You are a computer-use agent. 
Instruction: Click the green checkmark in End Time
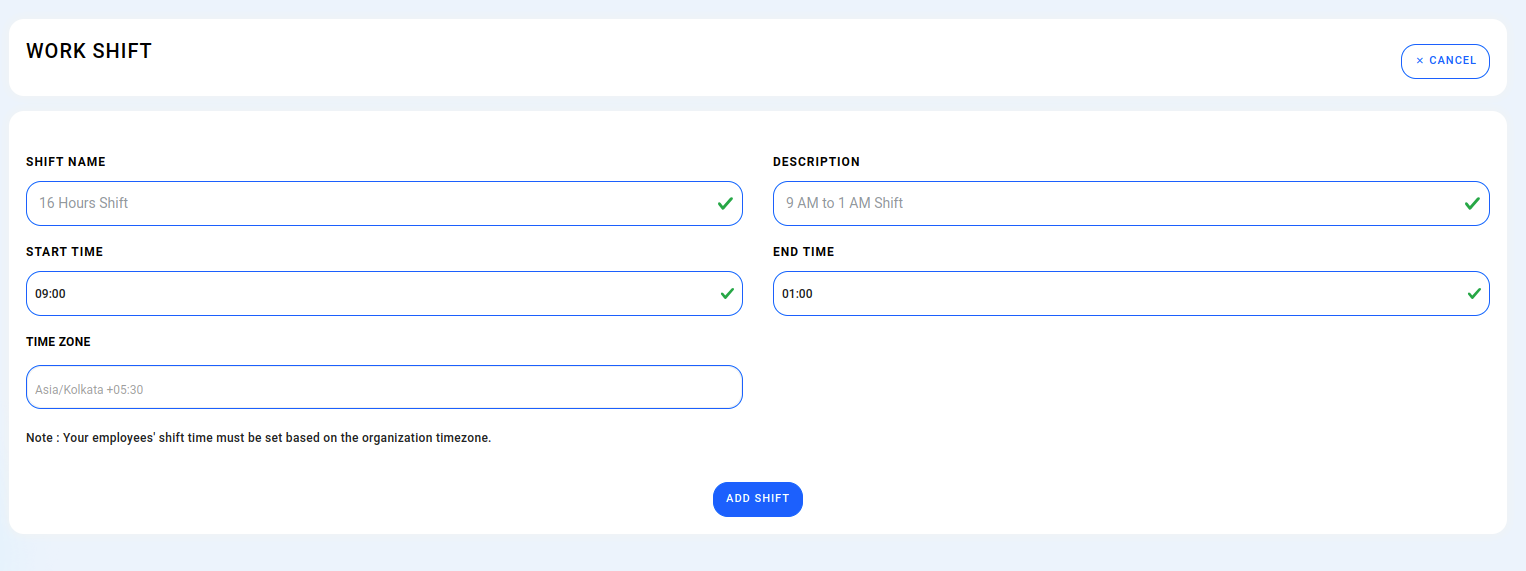1474,294
